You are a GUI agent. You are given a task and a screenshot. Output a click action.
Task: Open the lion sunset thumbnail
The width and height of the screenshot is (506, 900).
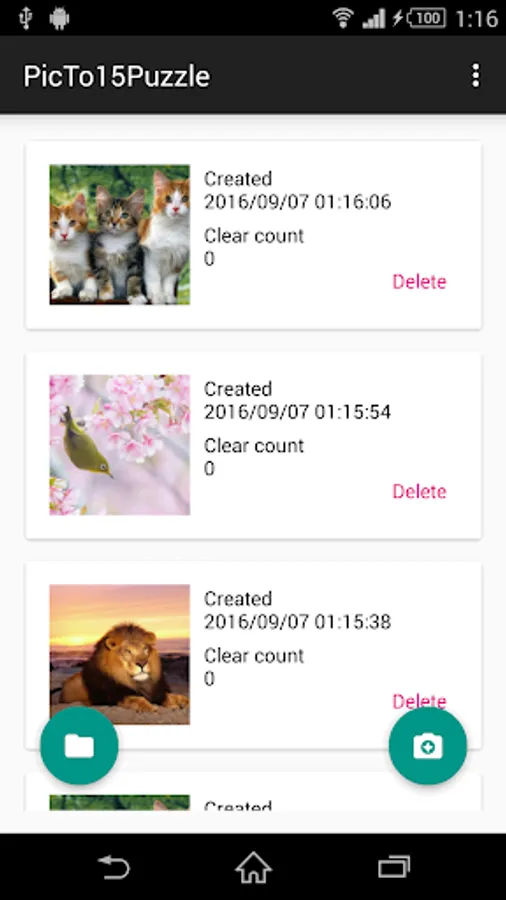pos(119,654)
